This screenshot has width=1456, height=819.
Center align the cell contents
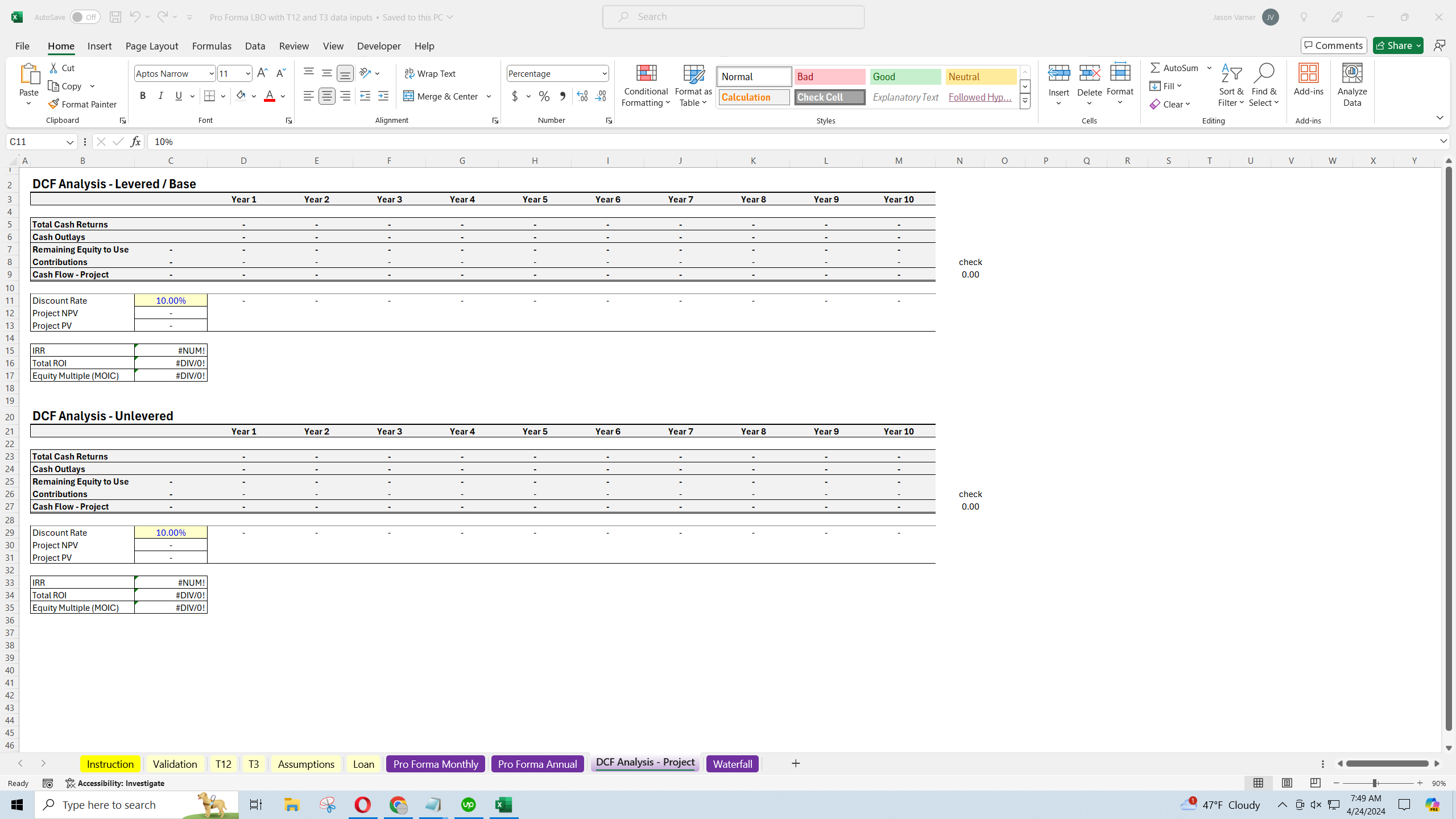coord(326,96)
